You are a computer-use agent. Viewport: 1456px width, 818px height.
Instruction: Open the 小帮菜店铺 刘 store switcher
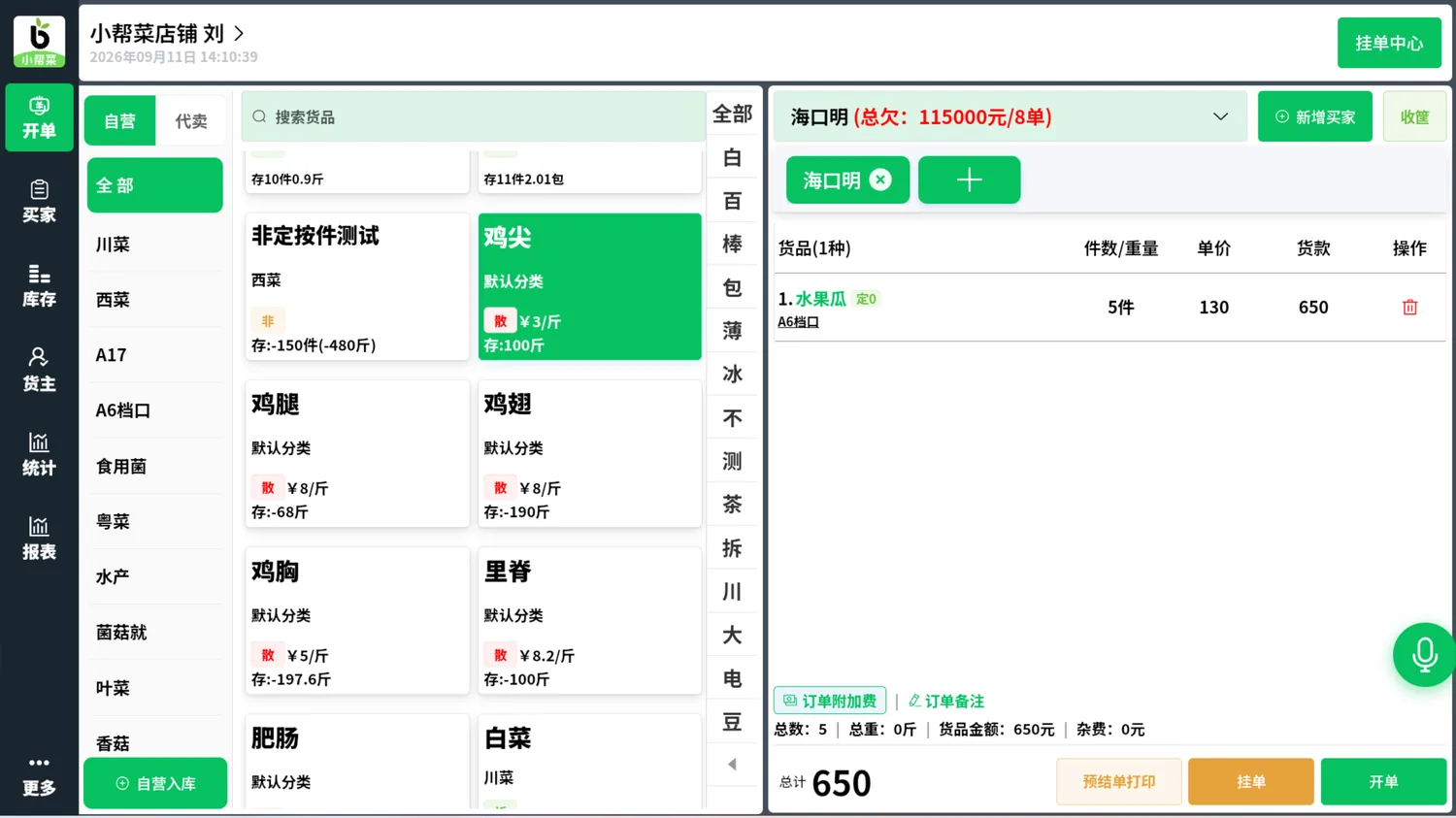167,34
